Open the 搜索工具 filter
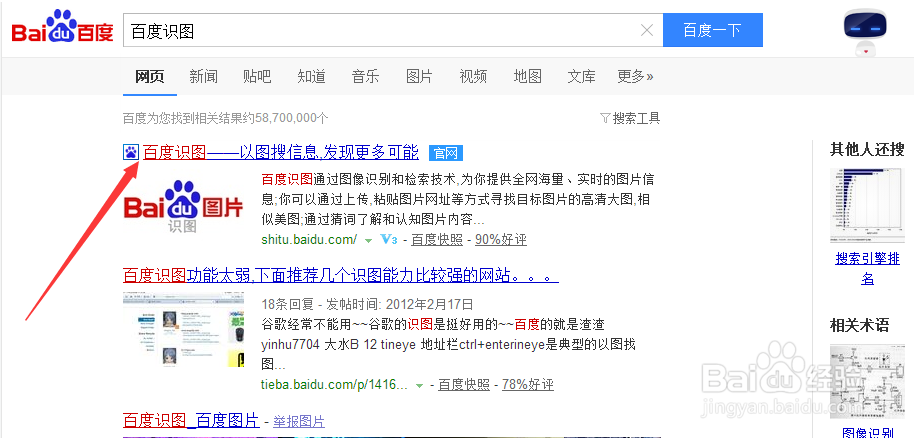Screen dimensions: 914x438 pos(630,118)
